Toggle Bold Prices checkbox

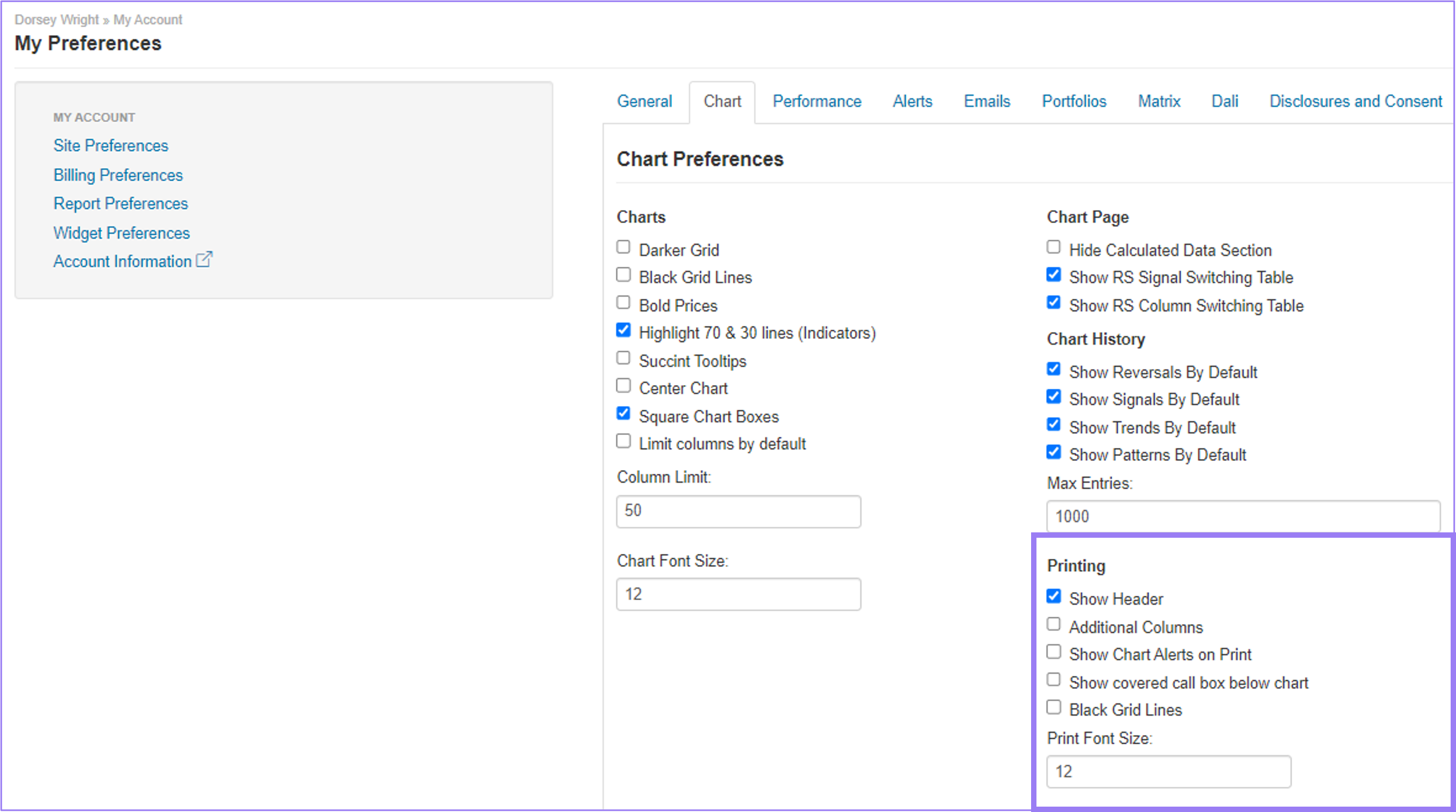click(x=623, y=303)
